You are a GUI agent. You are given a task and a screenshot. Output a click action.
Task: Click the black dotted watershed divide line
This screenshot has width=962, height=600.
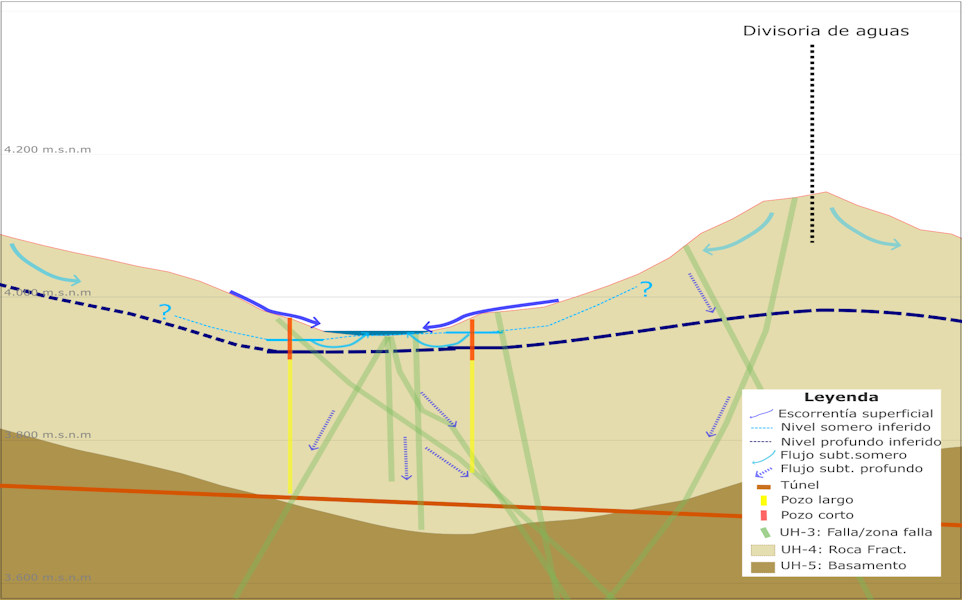pyautogui.click(x=812, y=140)
